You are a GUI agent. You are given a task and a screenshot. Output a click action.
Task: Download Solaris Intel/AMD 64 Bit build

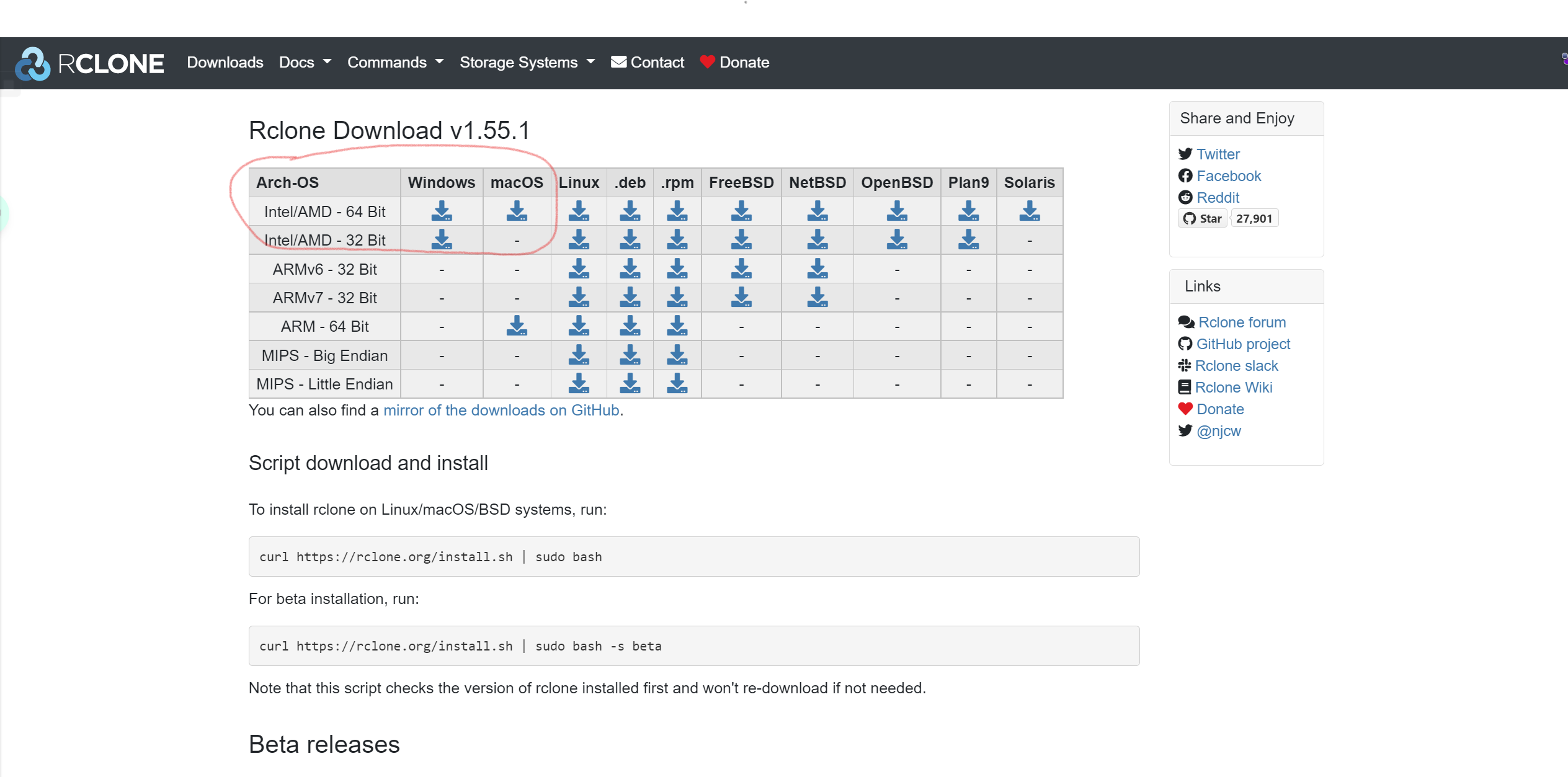pyautogui.click(x=1030, y=211)
